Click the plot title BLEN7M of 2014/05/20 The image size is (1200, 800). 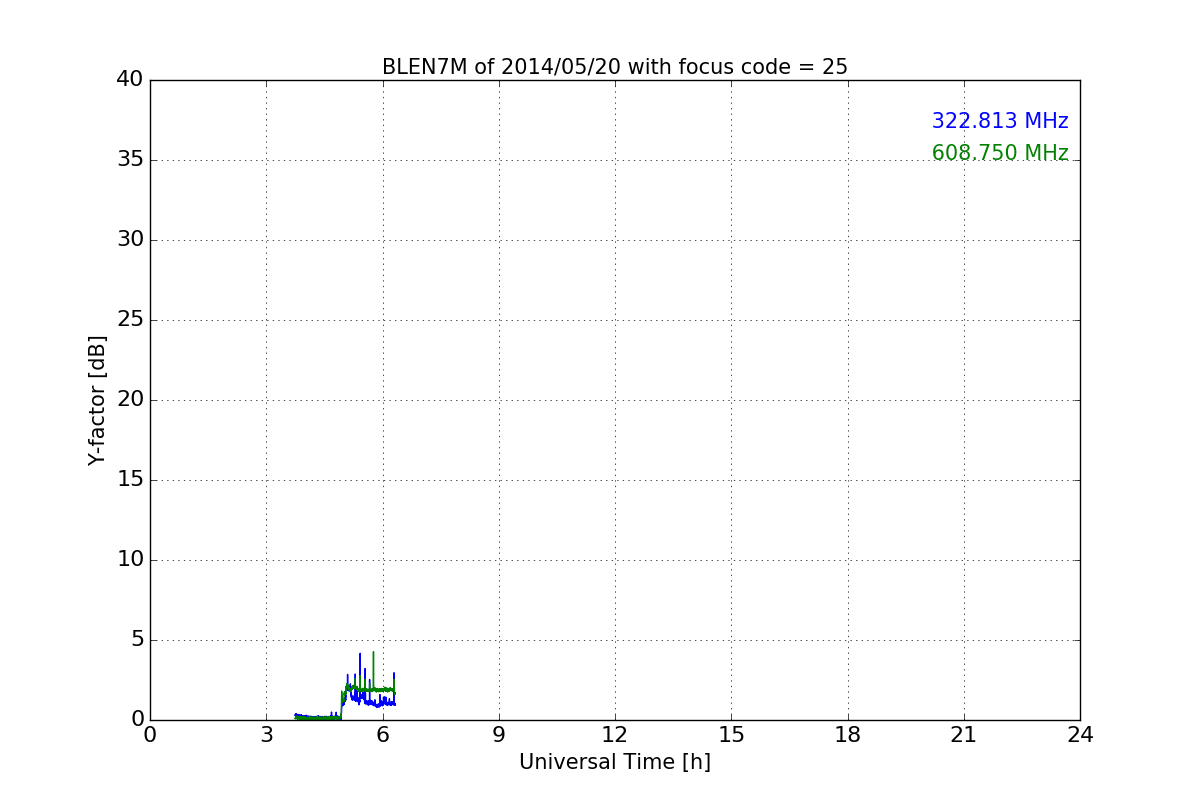[x=614, y=67]
